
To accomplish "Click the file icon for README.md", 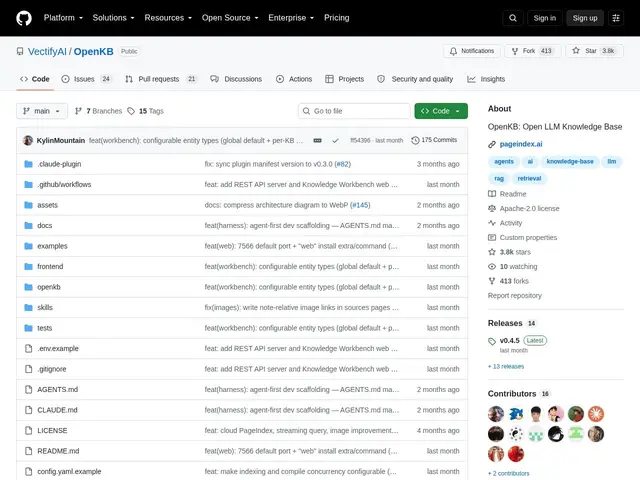I will [28, 451].
